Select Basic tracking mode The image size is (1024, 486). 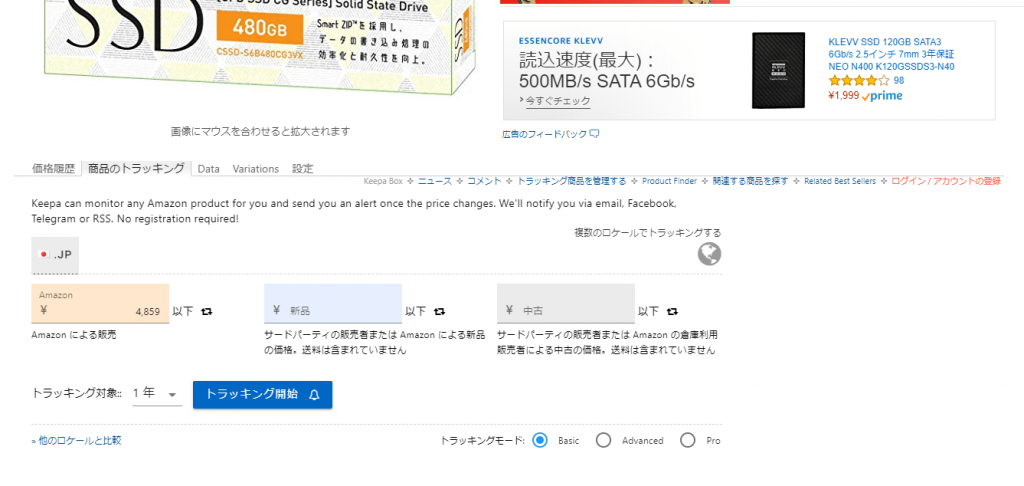coord(539,440)
